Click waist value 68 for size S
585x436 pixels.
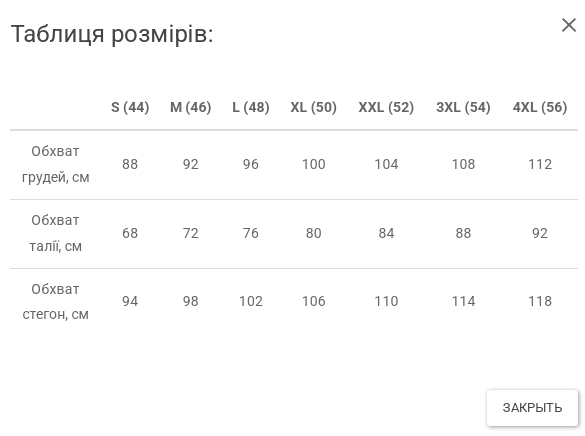(130, 233)
